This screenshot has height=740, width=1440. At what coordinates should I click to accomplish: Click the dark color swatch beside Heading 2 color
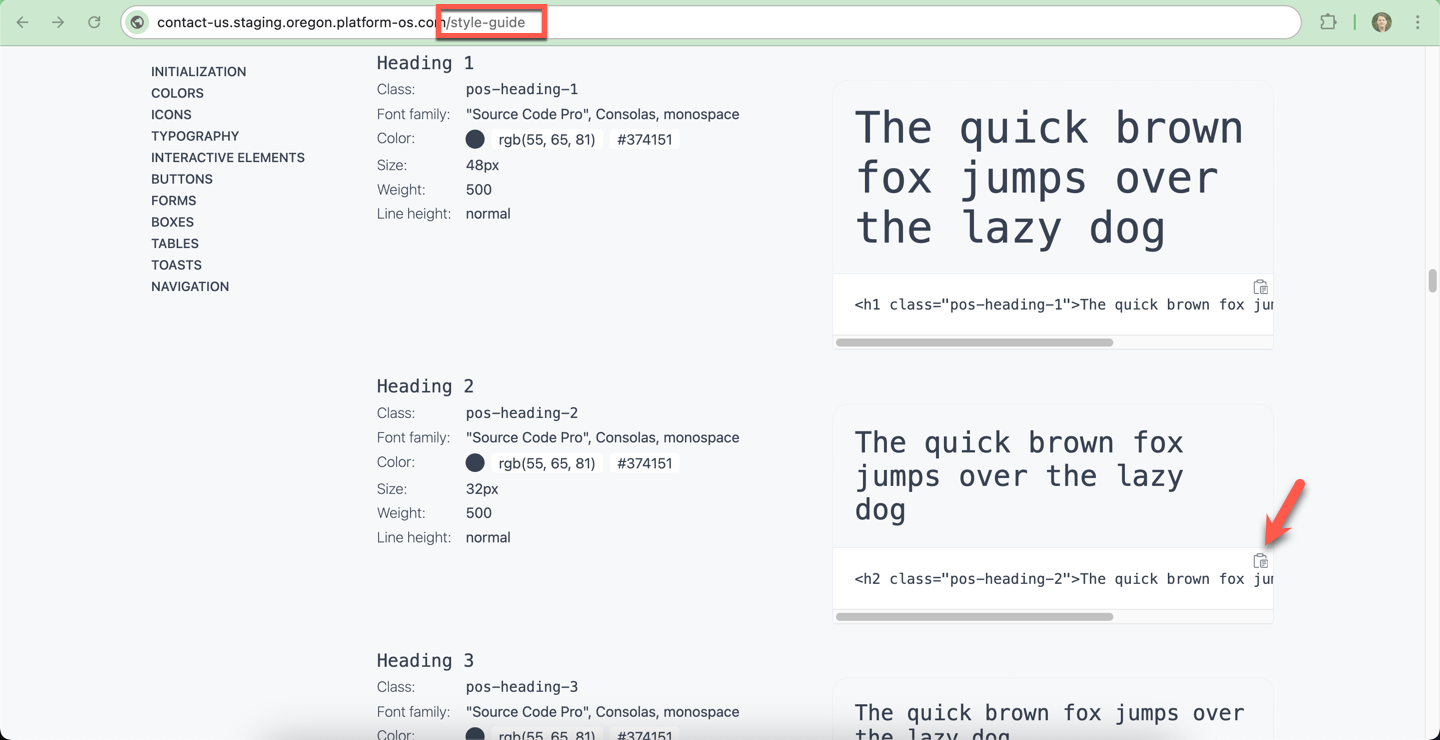pyautogui.click(x=475, y=462)
